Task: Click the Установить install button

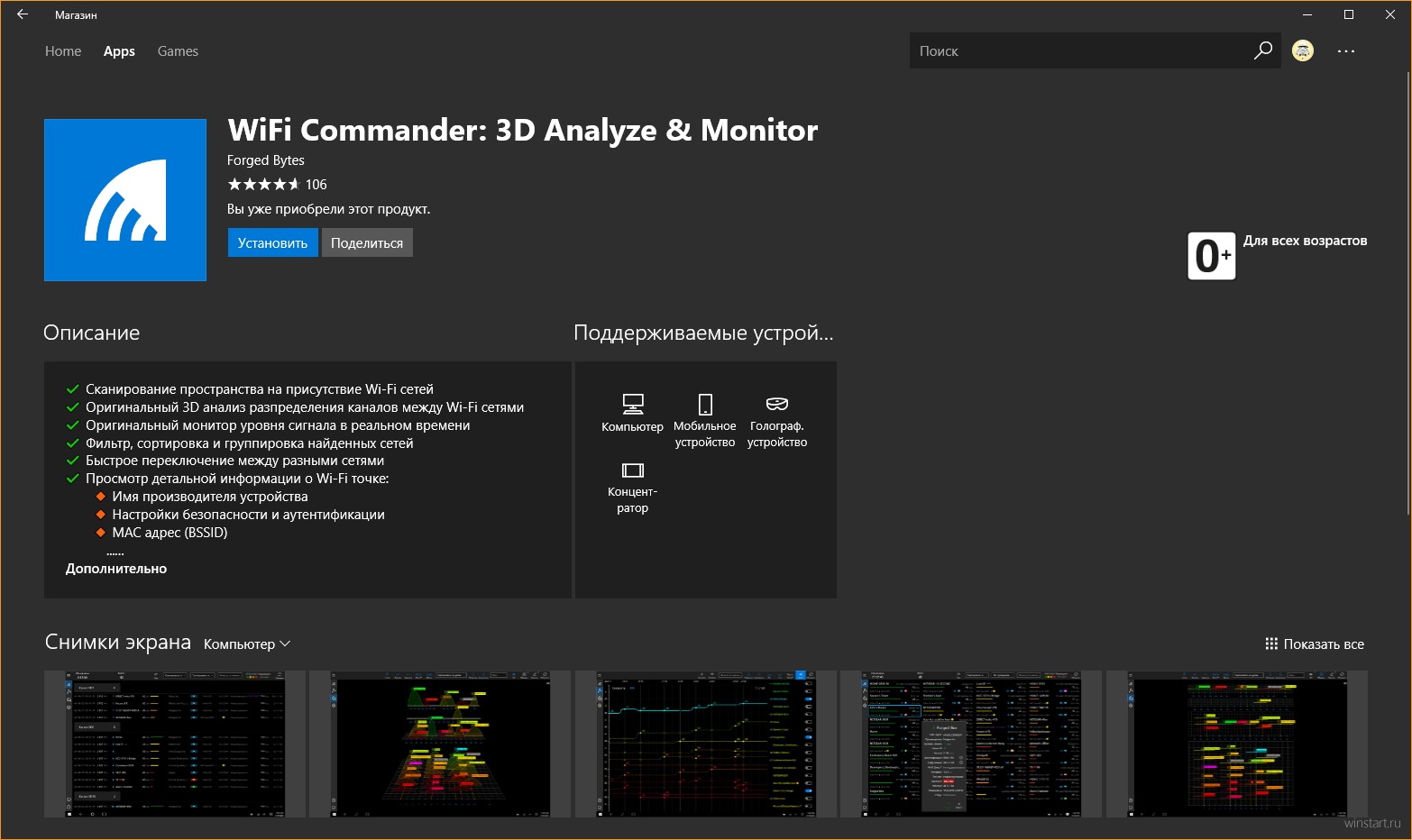Action: [272, 242]
